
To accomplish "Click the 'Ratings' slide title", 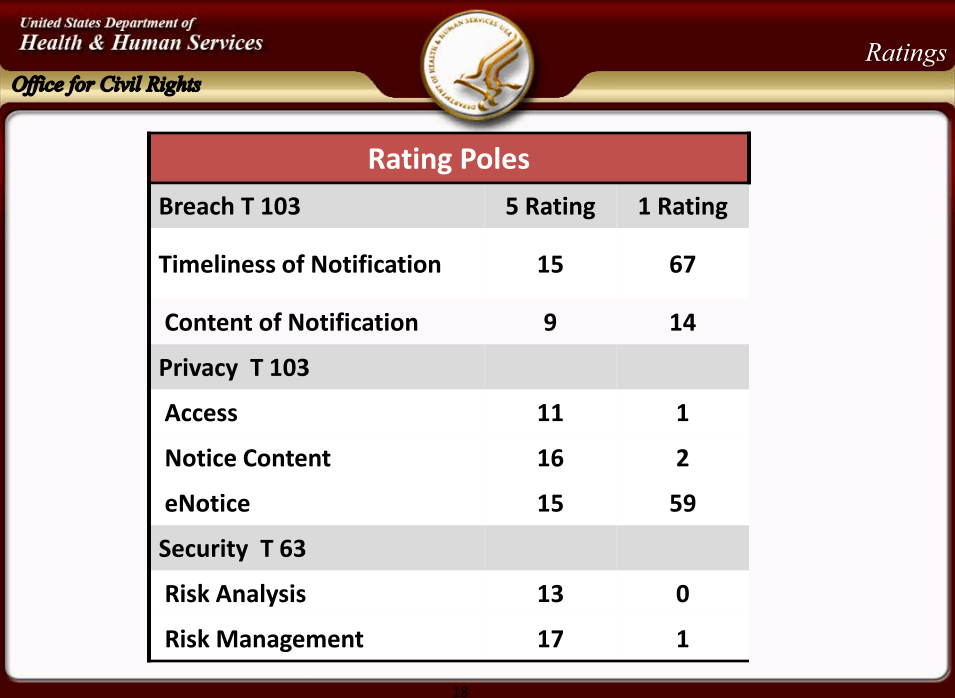I will [x=906, y=54].
